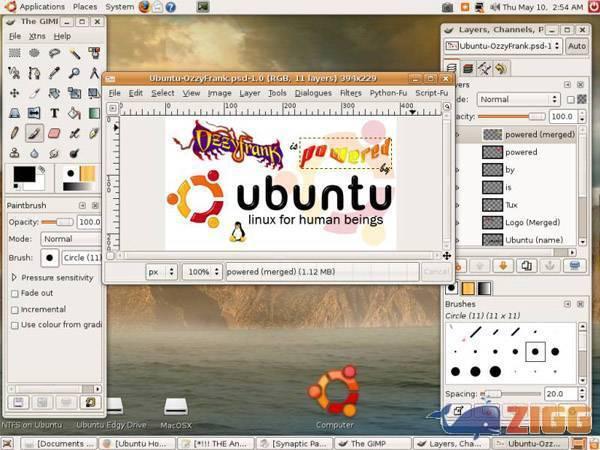Open the image menu at ruler corner
The image size is (600, 450).
pos(112,108)
